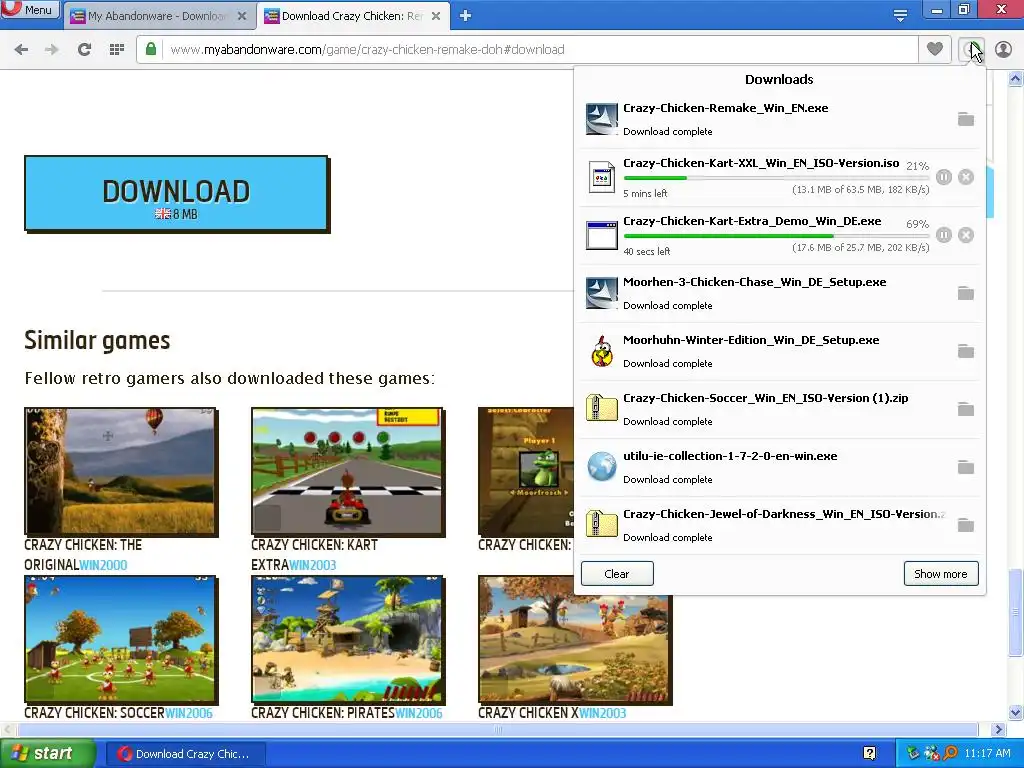Select Download Crazy Chic taskbar button
The width and height of the screenshot is (1024, 768).
[x=185, y=754]
